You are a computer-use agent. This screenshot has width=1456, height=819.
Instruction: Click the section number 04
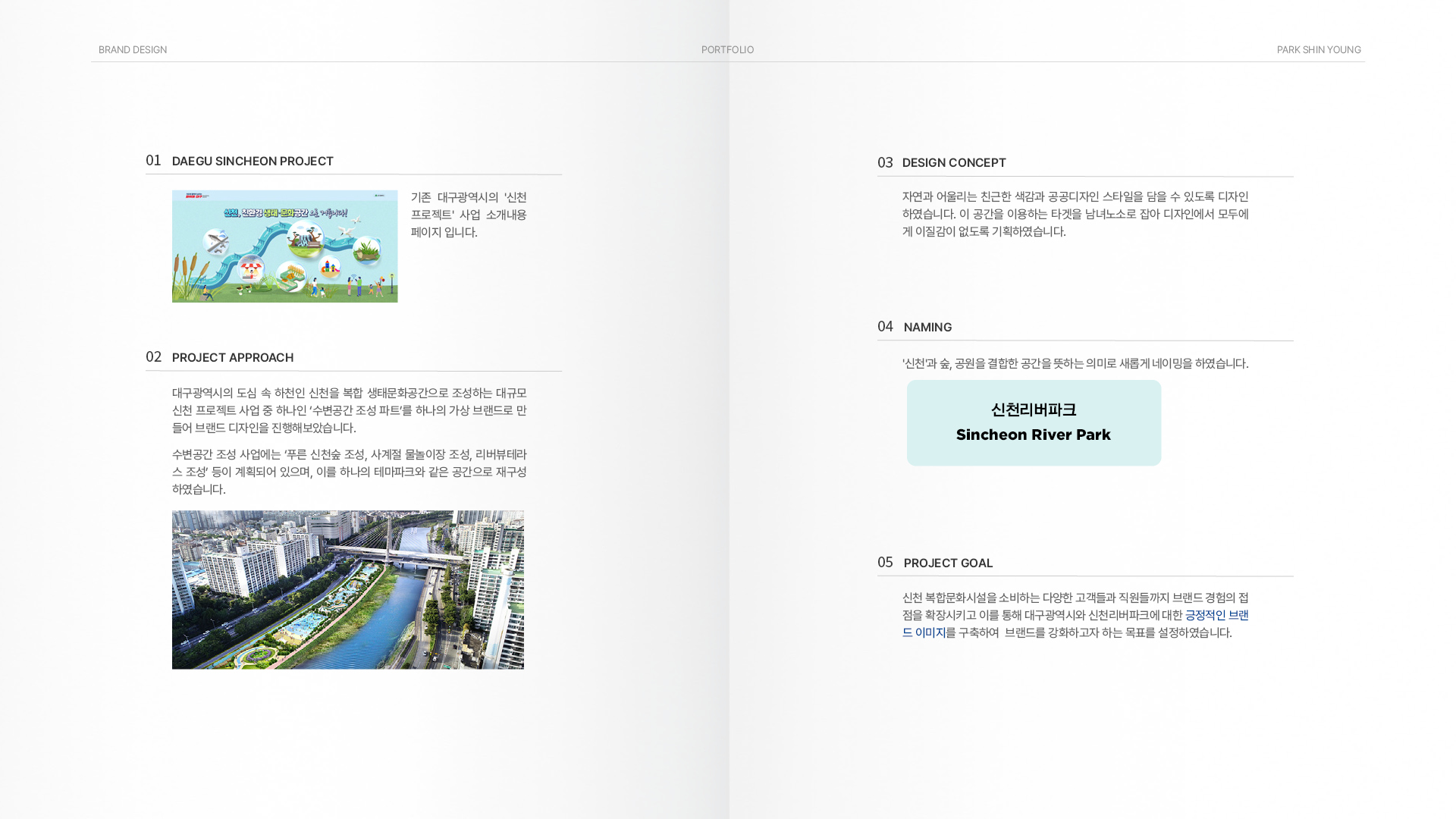885,327
